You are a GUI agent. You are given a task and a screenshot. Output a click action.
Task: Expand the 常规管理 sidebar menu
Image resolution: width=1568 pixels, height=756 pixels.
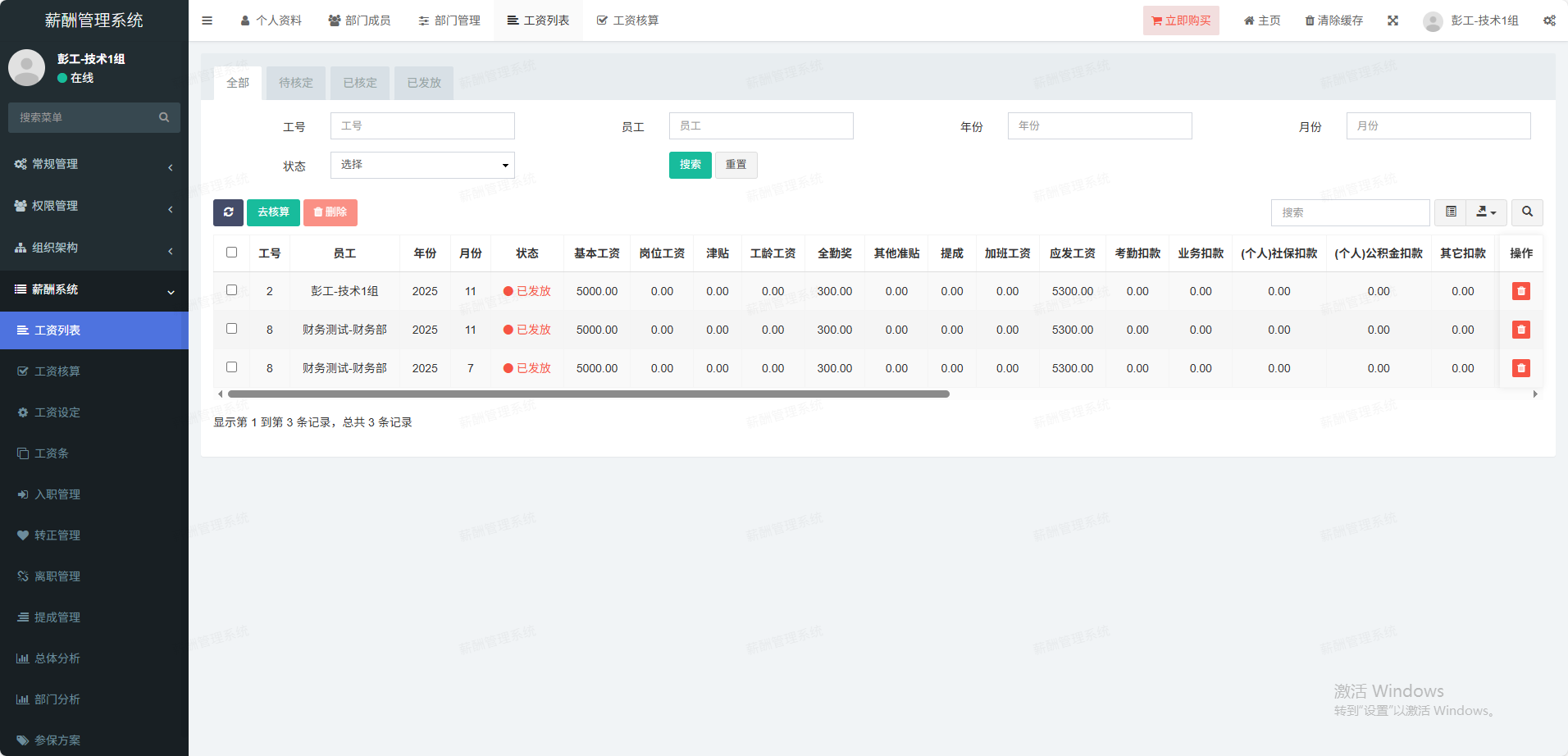pos(94,164)
